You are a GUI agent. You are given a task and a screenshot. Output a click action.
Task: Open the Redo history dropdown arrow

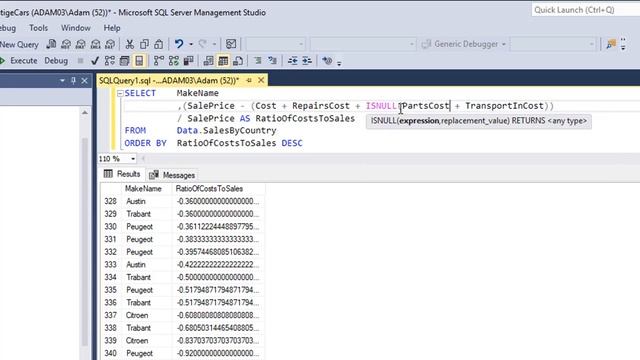(214, 44)
